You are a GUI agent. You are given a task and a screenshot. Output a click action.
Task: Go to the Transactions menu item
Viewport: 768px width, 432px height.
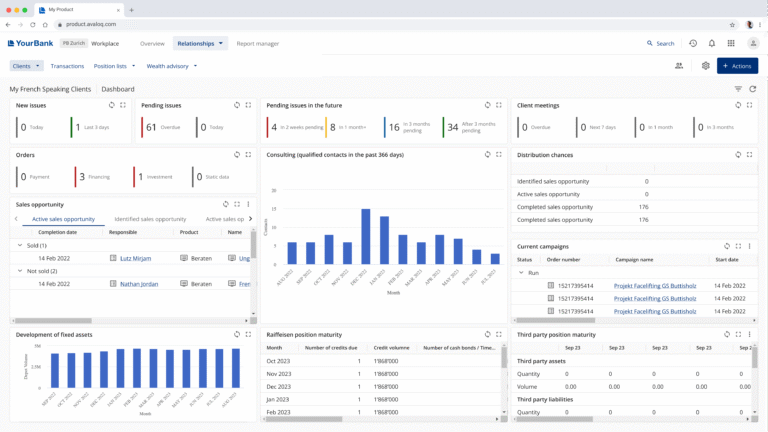click(x=67, y=66)
